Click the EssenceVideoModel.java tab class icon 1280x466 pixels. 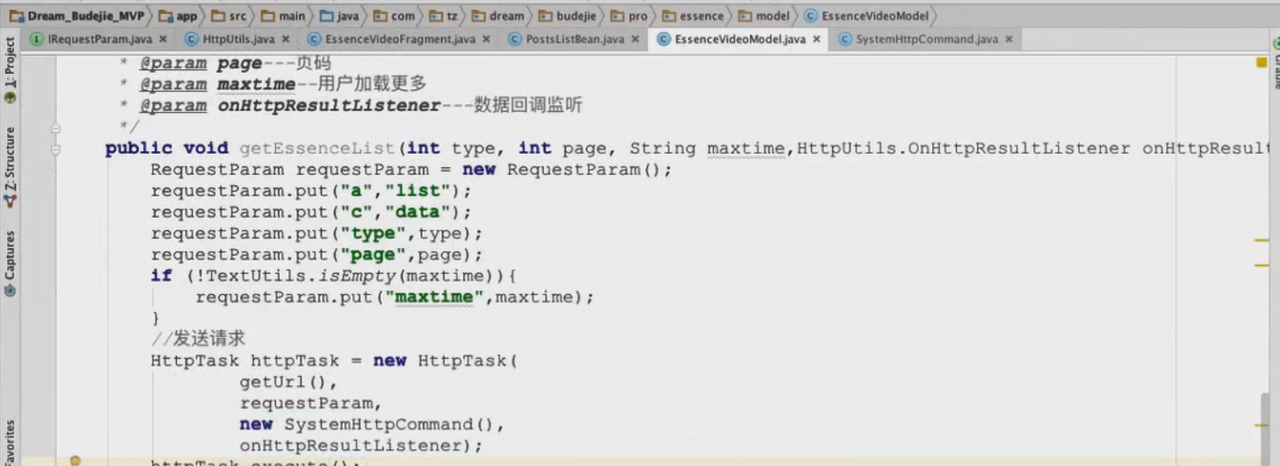point(664,39)
